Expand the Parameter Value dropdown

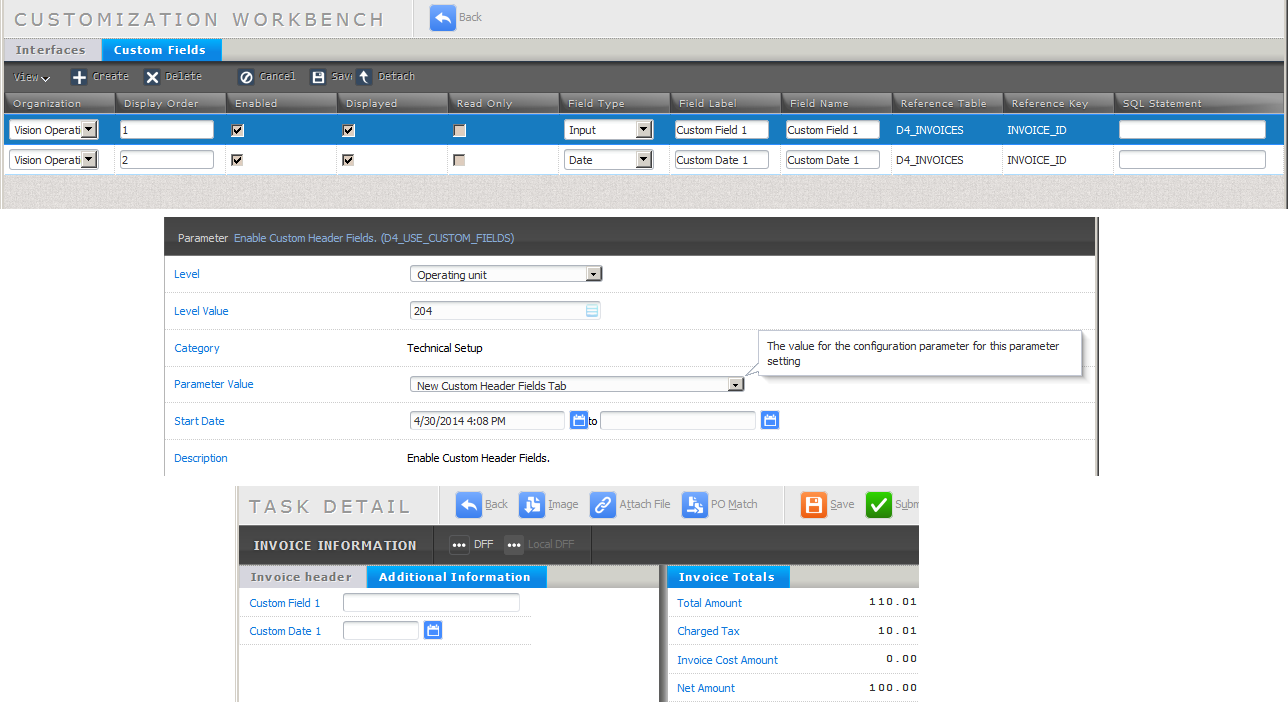click(735, 385)
